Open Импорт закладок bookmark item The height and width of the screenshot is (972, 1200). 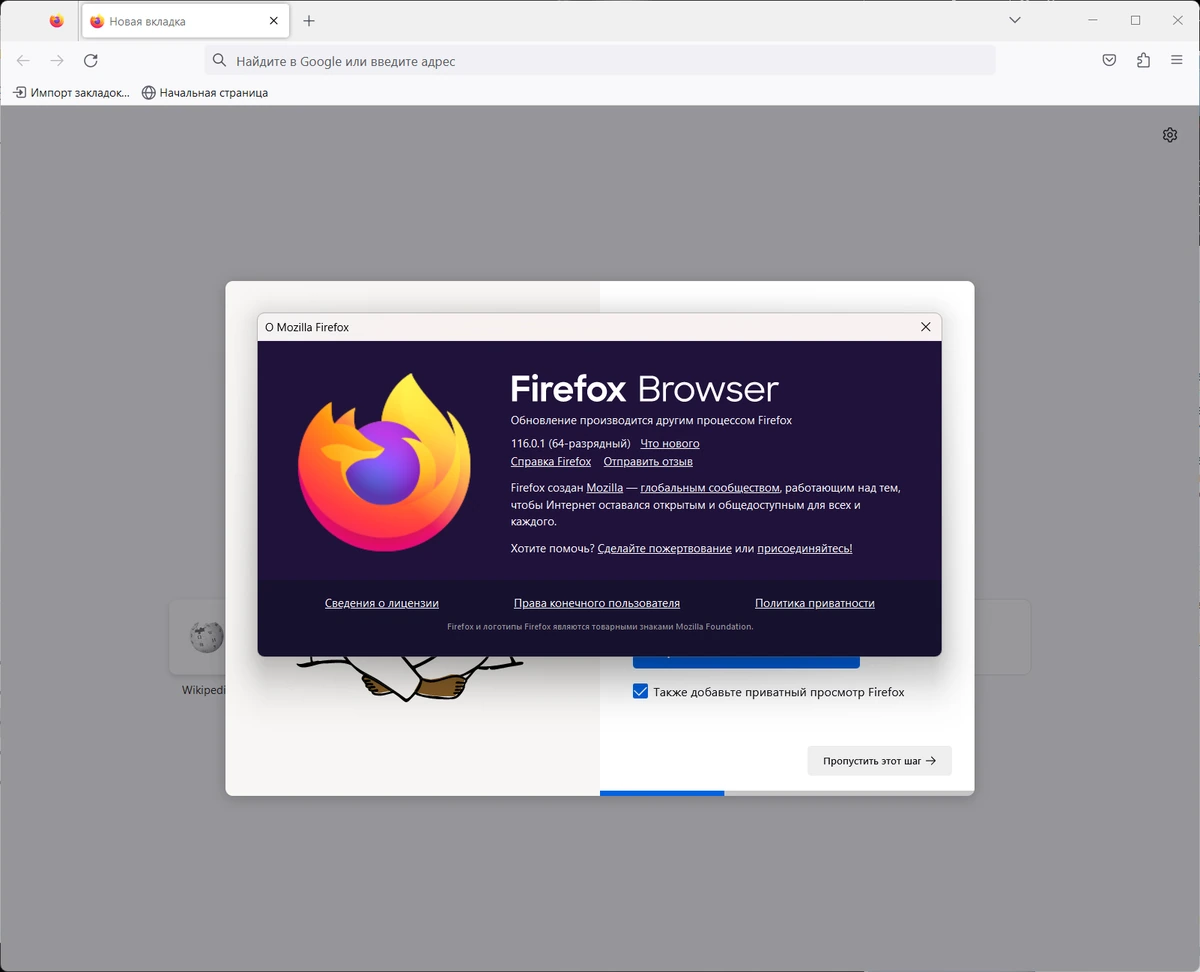(71, 93)
